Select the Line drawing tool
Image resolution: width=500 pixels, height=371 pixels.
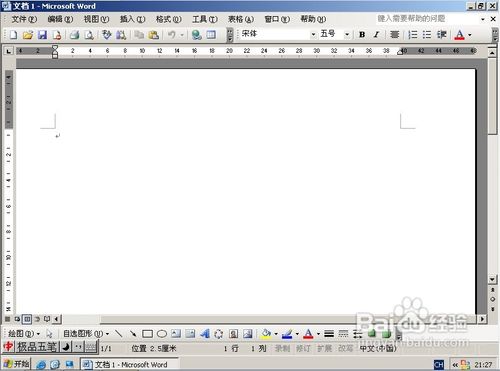[118, 333]
